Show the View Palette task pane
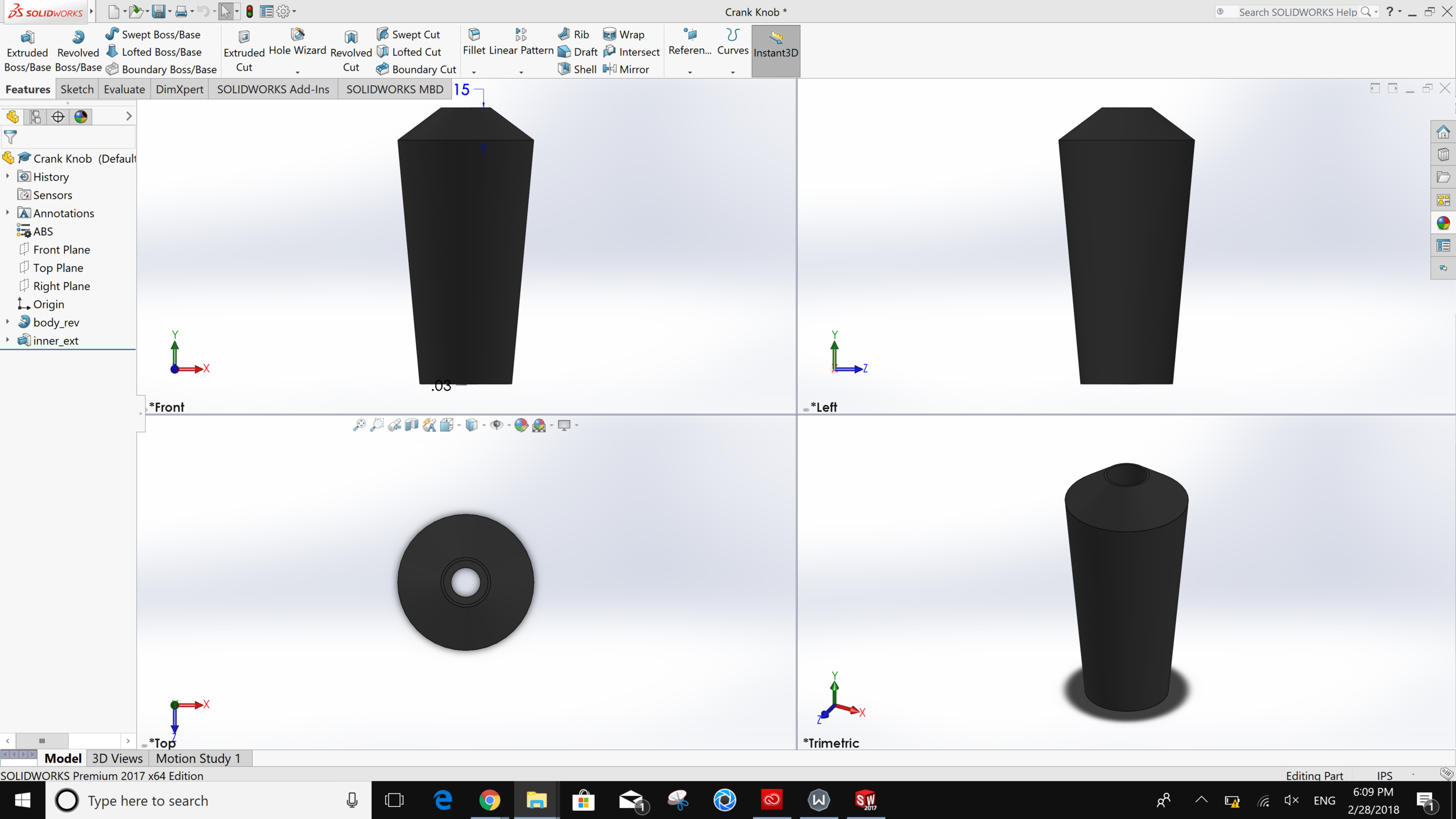The image size is (1456, 819). click(x=1443, y=200)
